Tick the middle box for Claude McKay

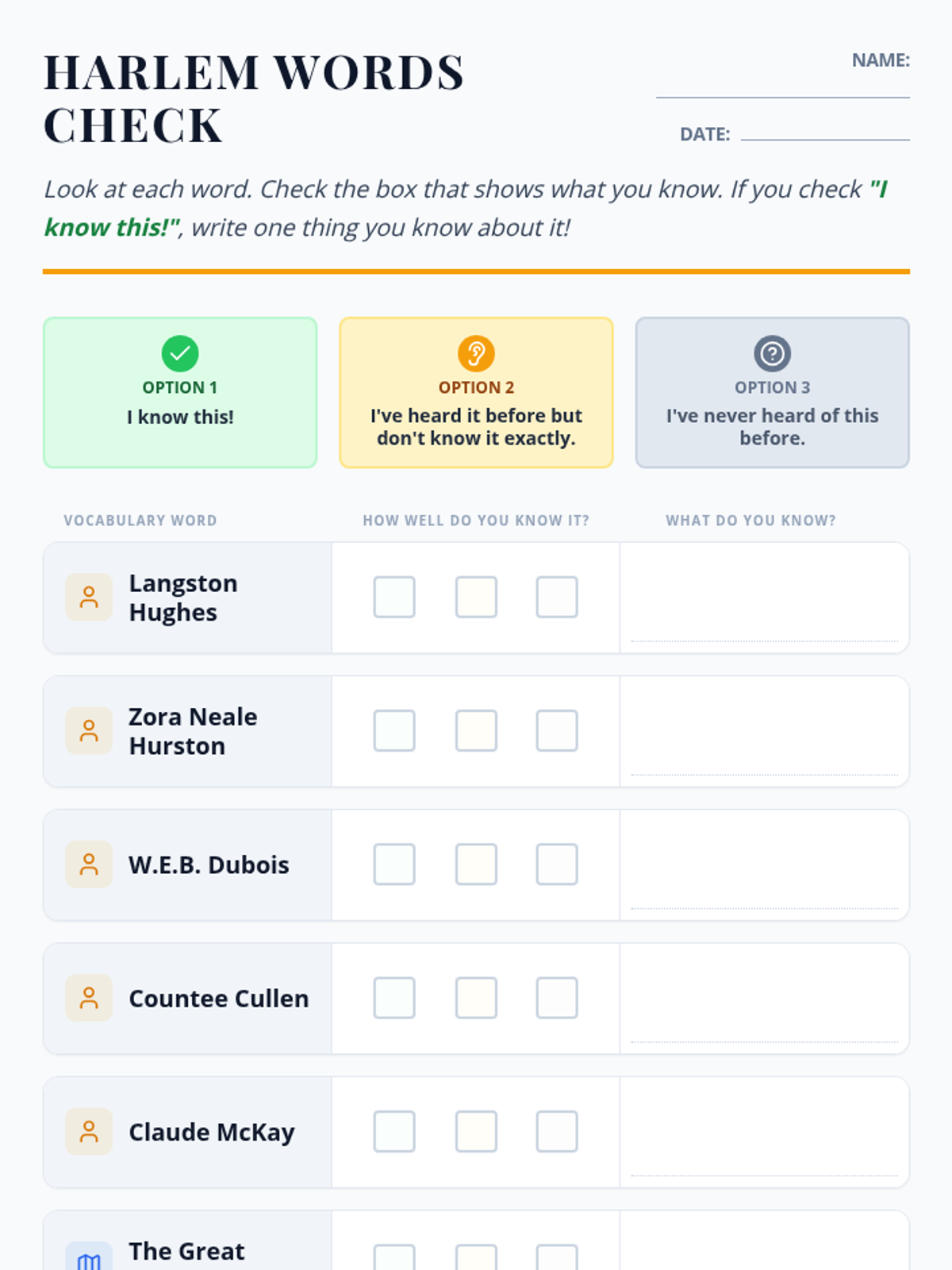point(476,1131)
